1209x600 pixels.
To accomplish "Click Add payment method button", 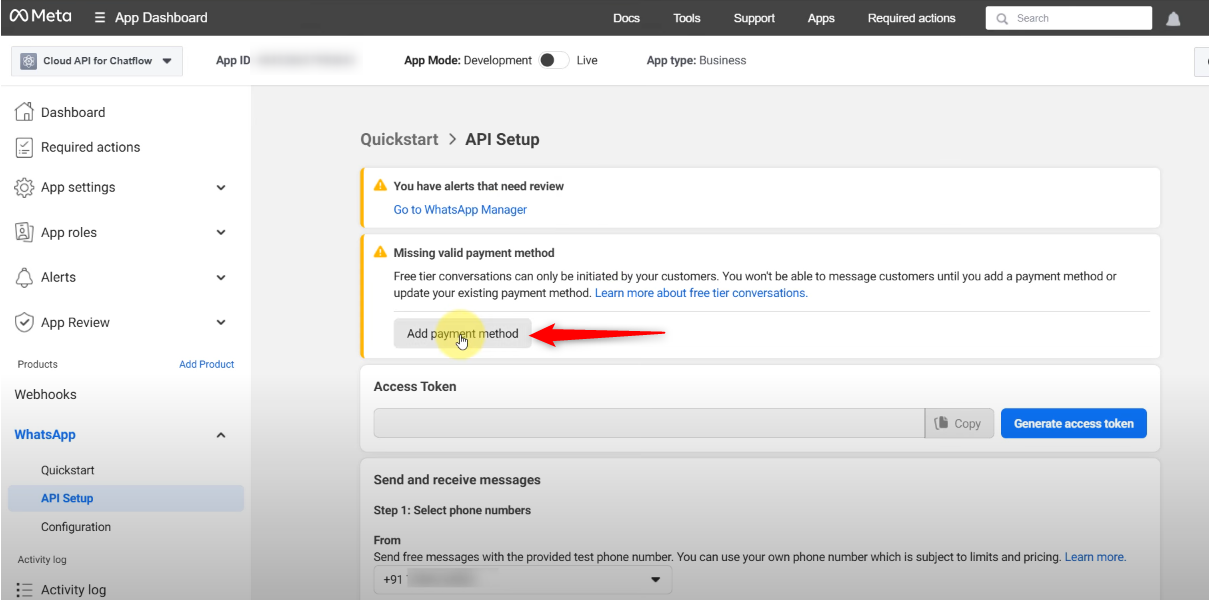I will point(462,334).
